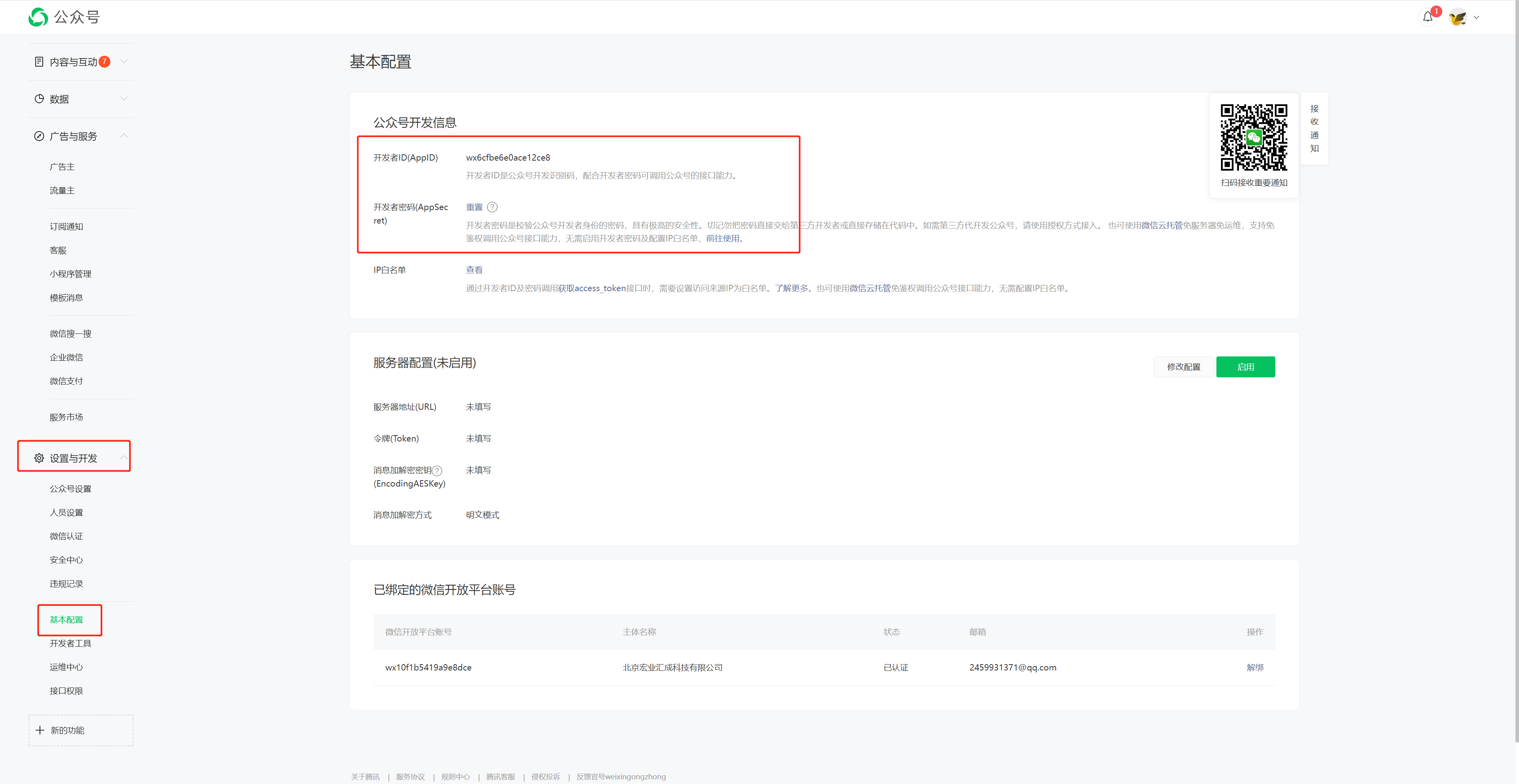
Task: Click 重置 for the AppSecret
Action: tap(474, 207)
